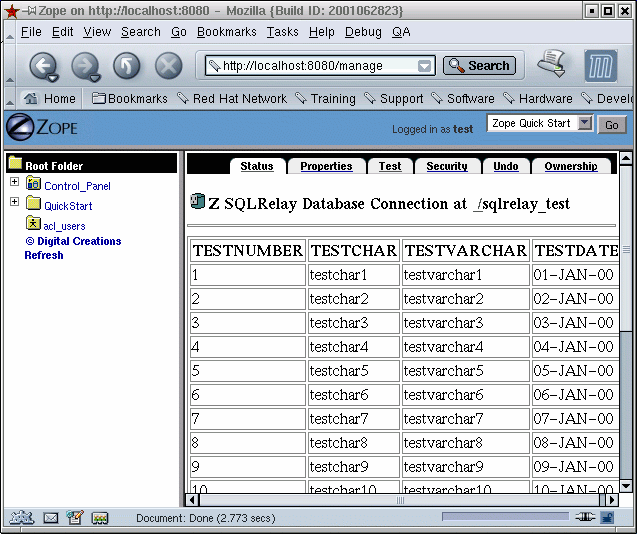Click the Refresh link in the left pane

click(44, 255)
